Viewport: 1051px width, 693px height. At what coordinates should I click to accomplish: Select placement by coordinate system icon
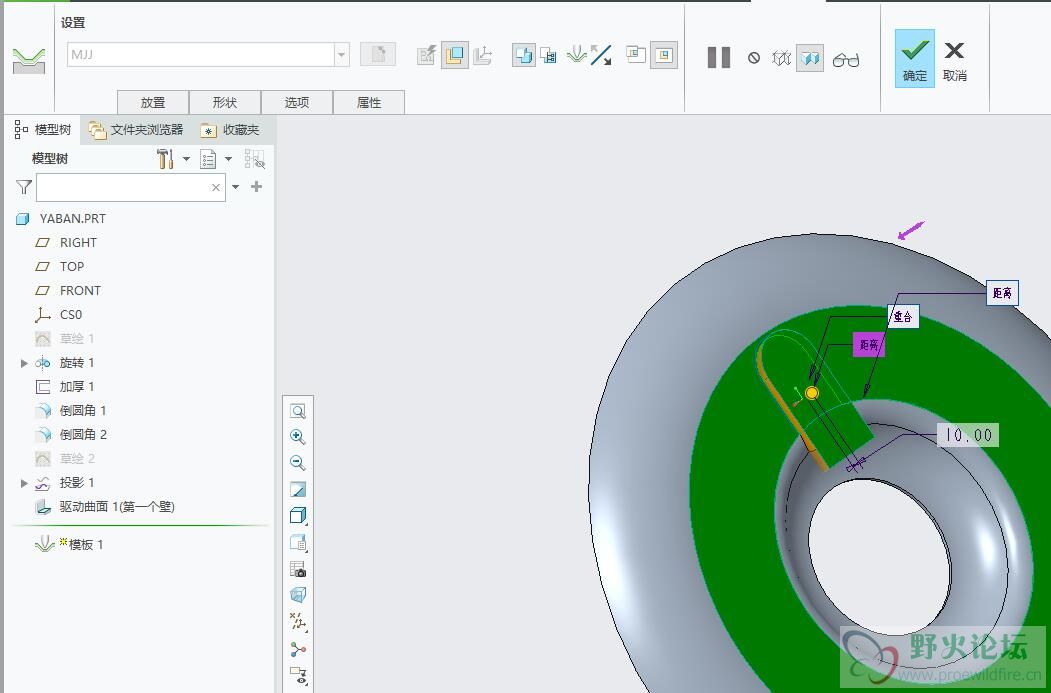[483, 55]
